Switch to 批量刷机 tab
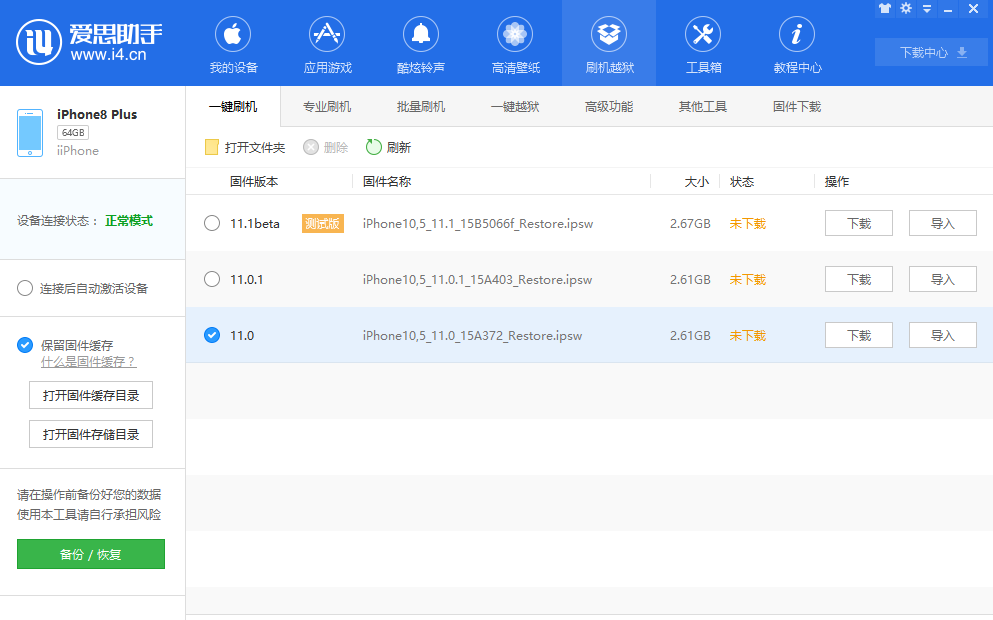Viewport: 993px width, 620px height. (421, 106)
